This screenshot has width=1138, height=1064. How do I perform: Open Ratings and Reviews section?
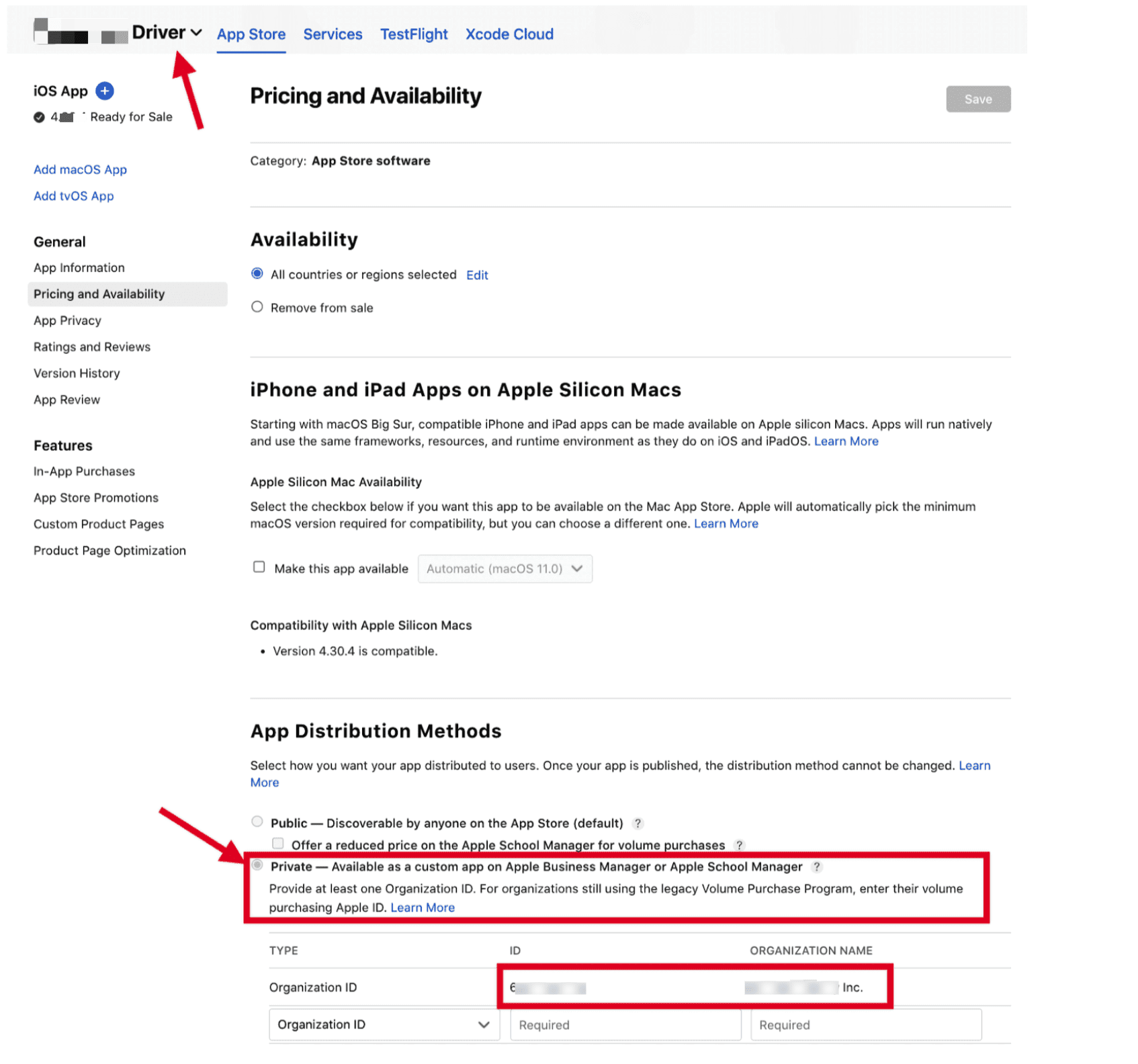[x=92, y=347]
